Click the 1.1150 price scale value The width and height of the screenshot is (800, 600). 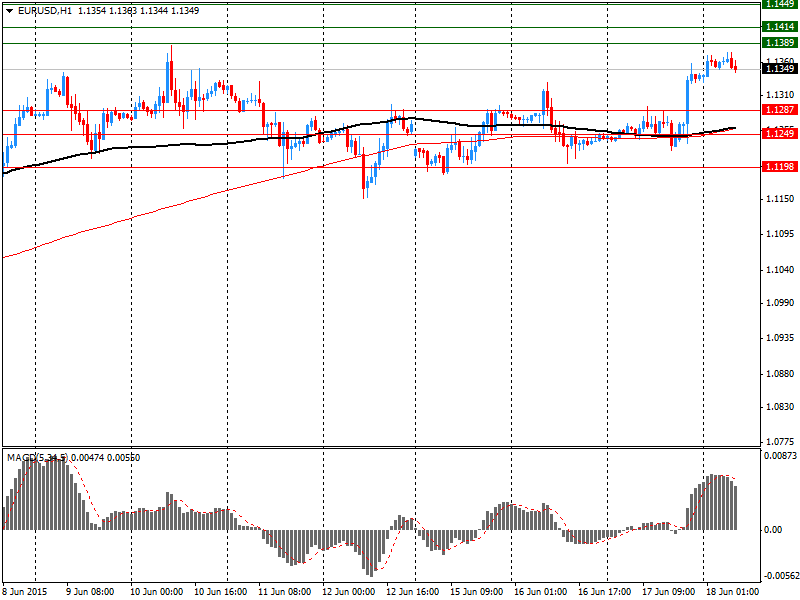click(x=780, y=198)
